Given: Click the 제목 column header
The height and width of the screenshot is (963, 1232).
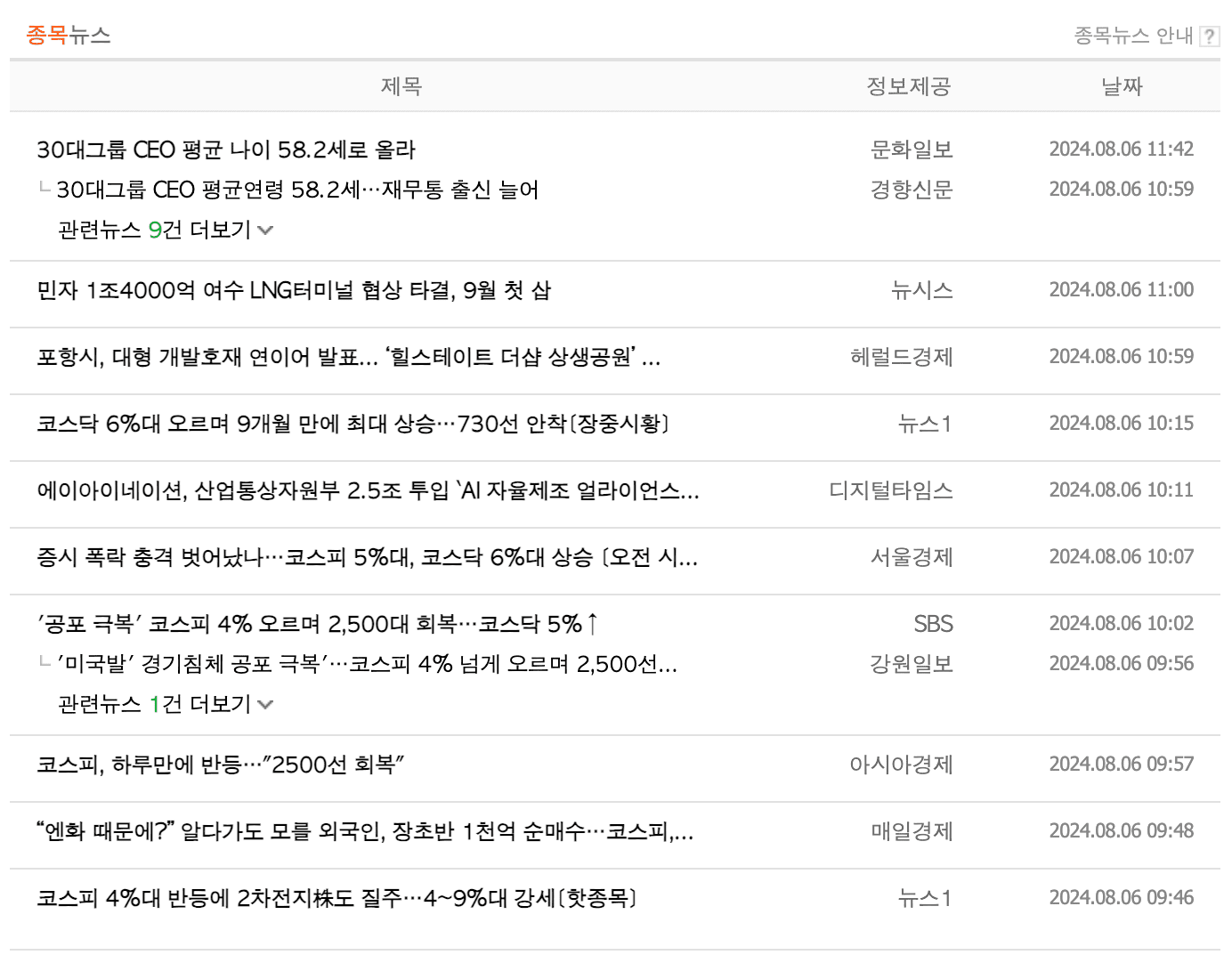Looking at the screenshot, I should (x=400, y=86).
